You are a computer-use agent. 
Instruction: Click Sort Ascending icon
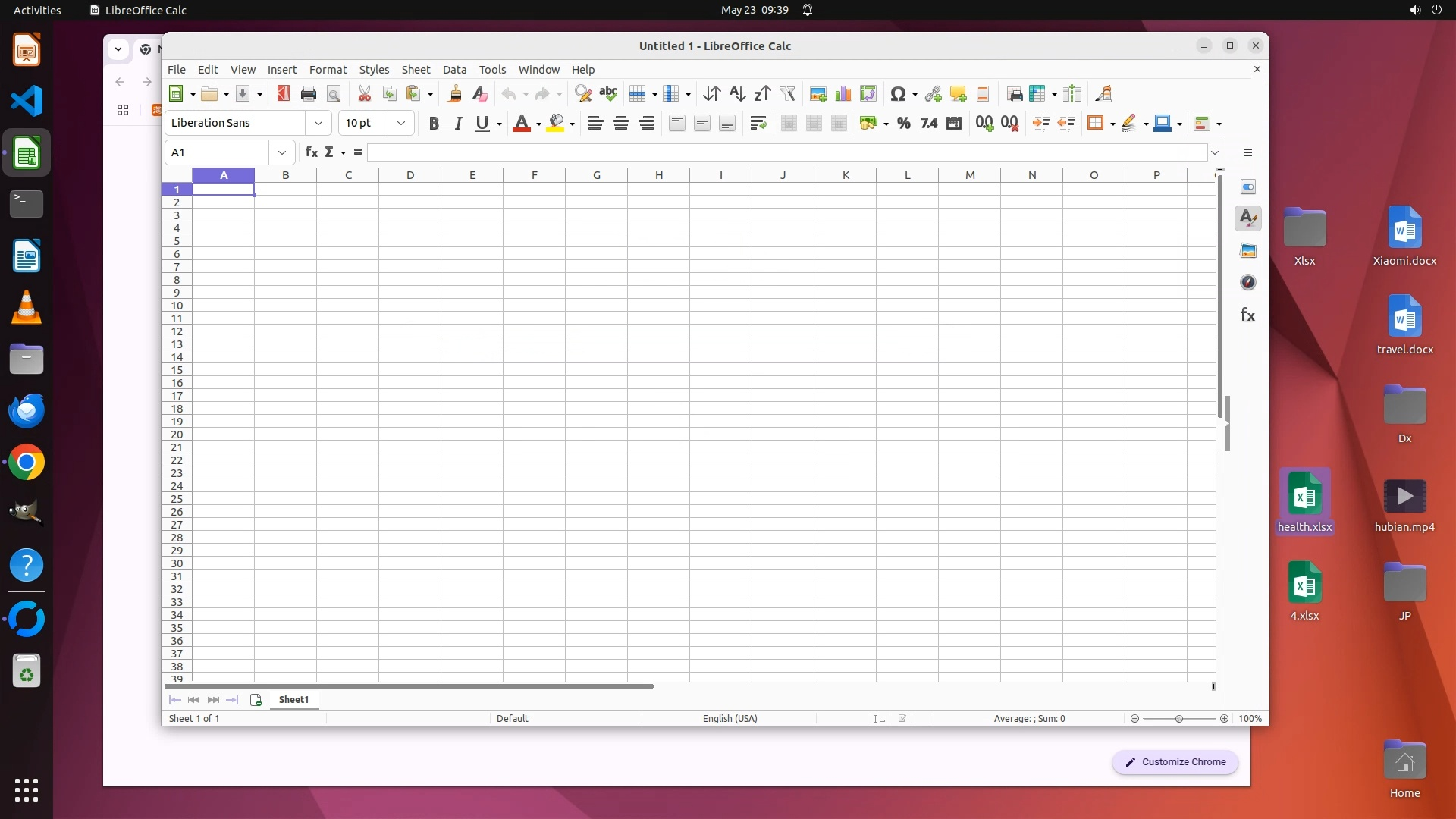click(736, 94)
